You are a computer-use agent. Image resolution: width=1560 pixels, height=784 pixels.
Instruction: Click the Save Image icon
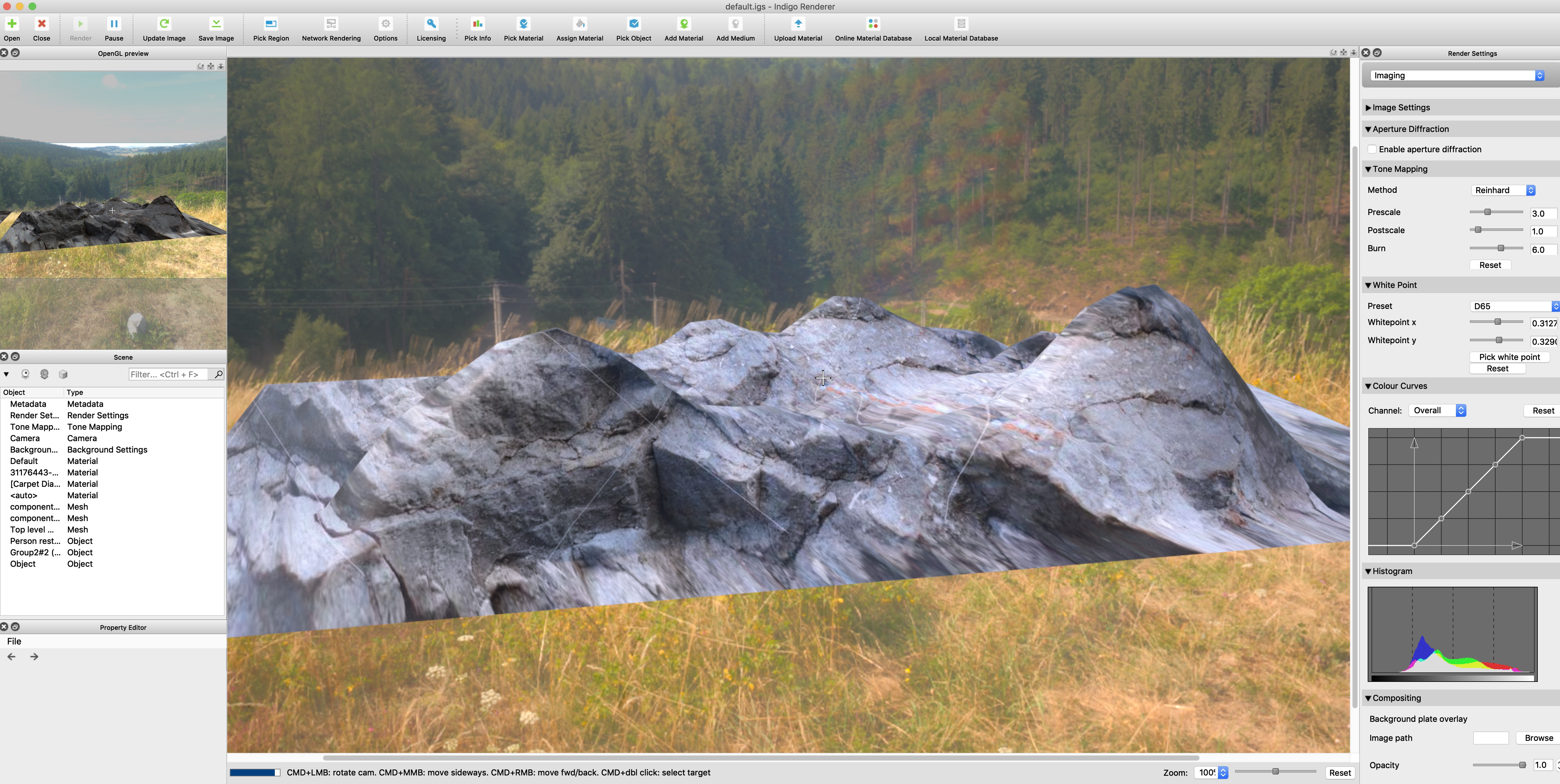215,24
